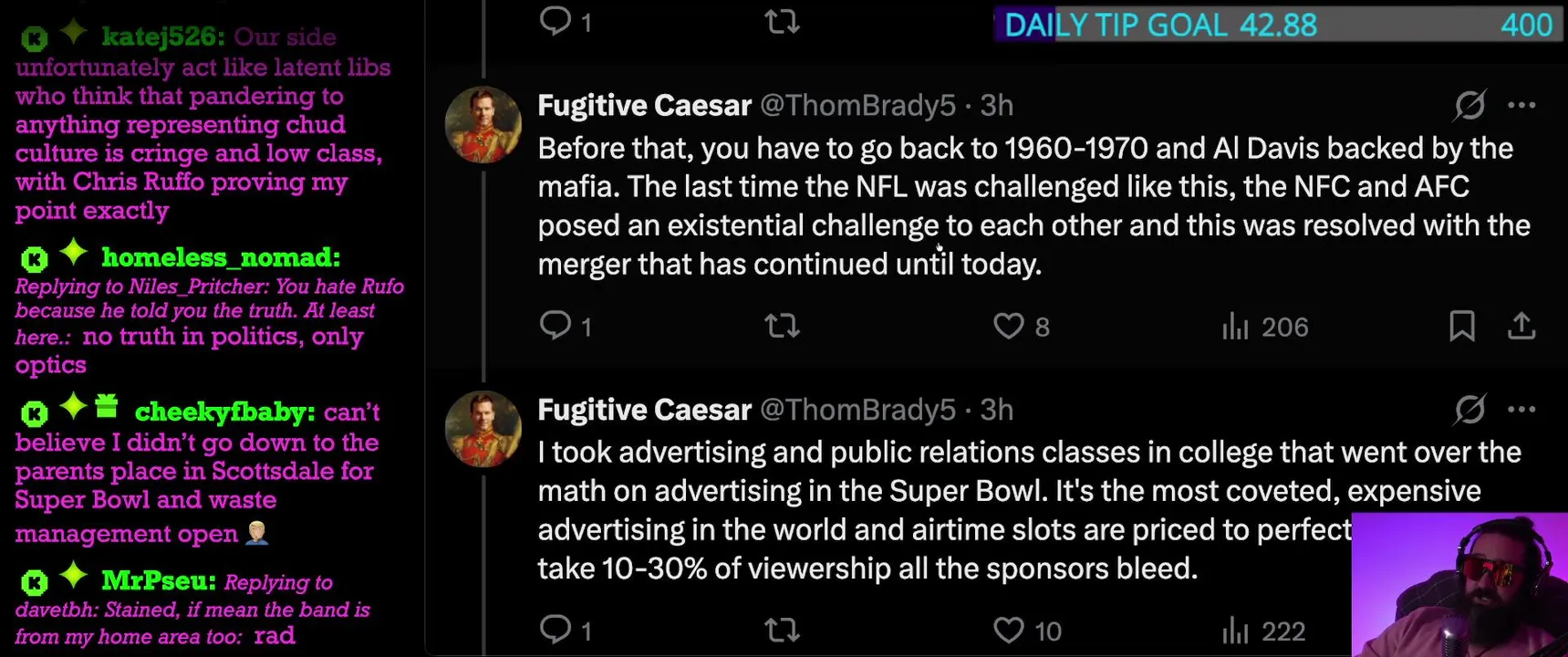Bookmark the Al Davis NFL merger tweet
This screenshot has height=657, width=1568.
1461,326
